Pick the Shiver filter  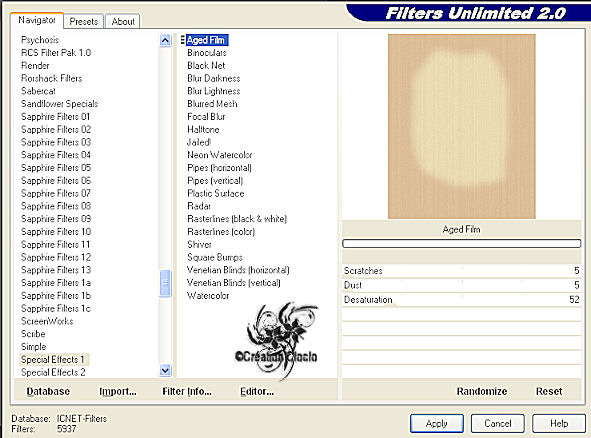[199, 244]
